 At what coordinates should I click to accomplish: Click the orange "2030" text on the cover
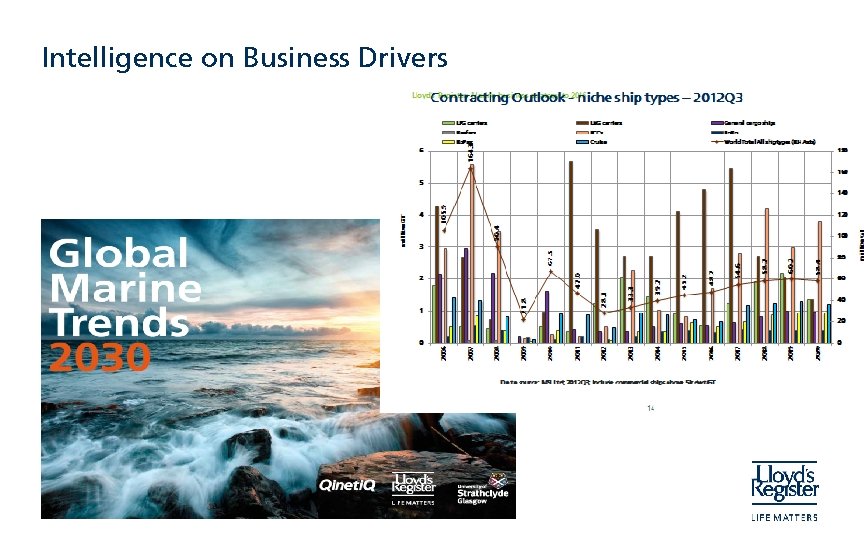pos(100,357)
